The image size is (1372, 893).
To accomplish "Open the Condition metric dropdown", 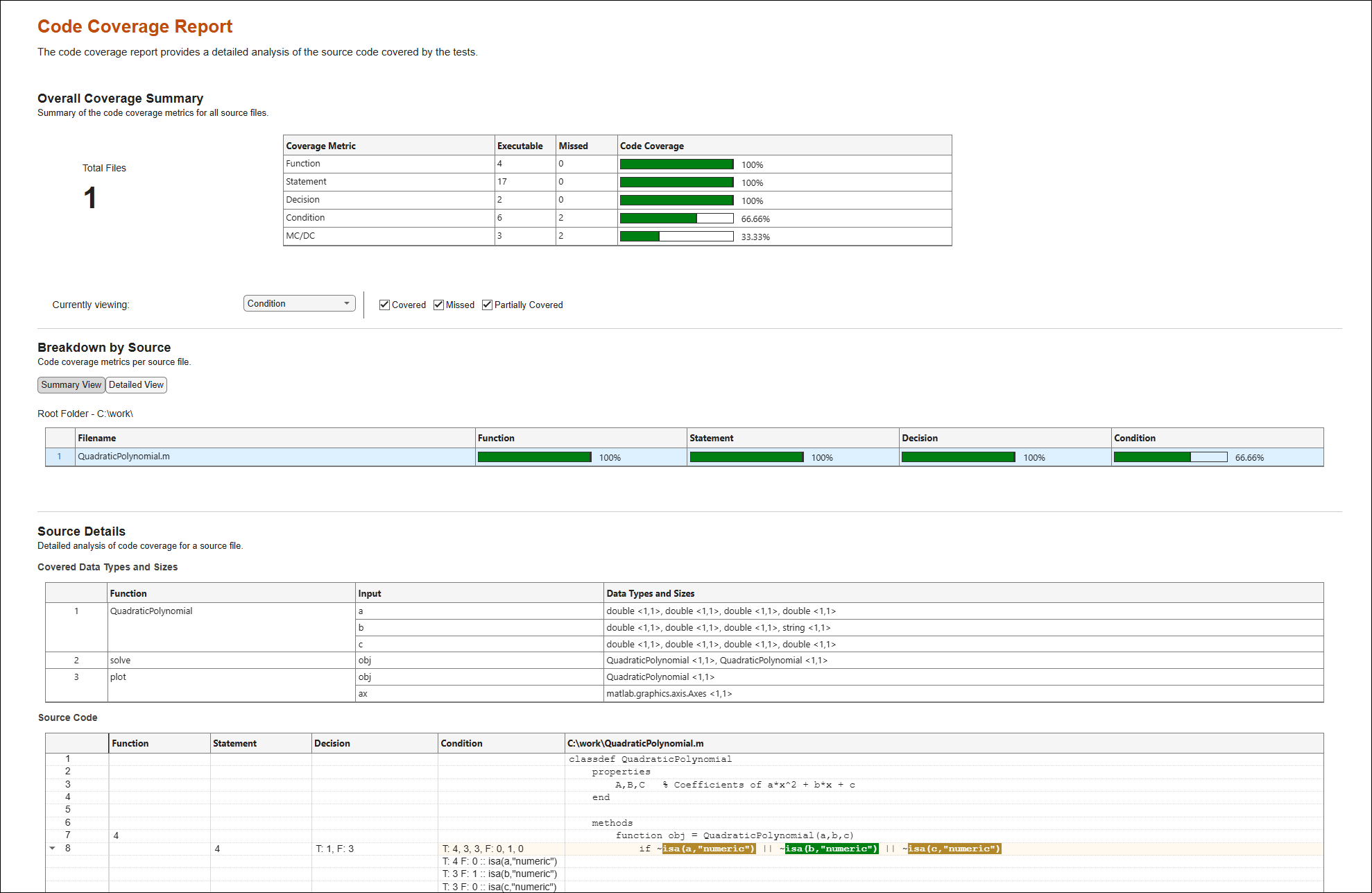I will pos(299,304).
